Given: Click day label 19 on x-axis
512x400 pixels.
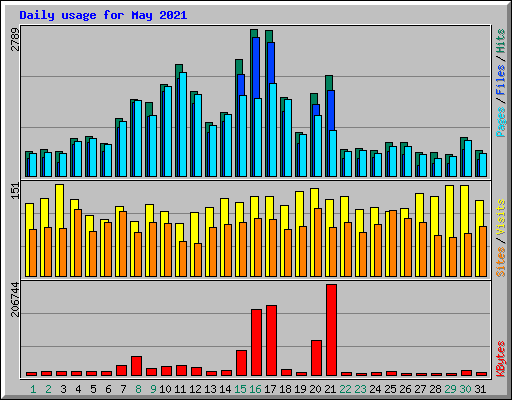Looking at the screenshot, I should 300,389.
